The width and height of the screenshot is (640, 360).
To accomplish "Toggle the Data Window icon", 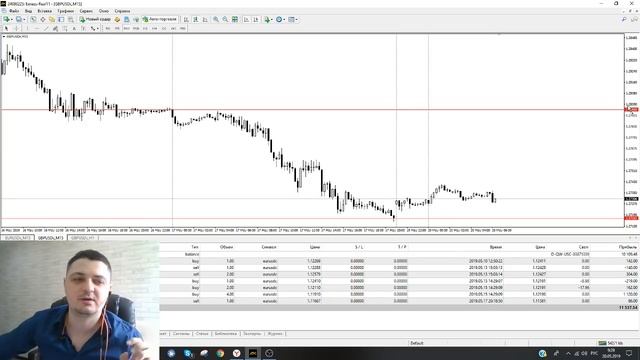I will click(x=42, y=19).
